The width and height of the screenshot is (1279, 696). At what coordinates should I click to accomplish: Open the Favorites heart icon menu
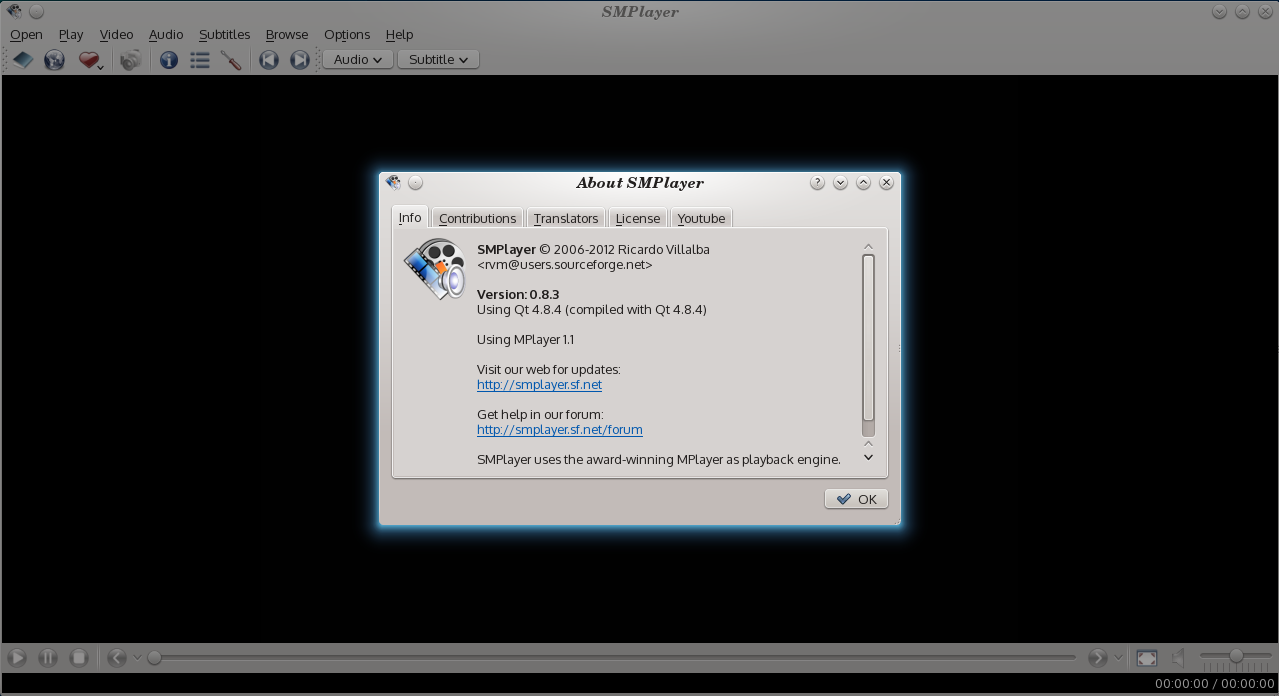[x=91, y=60]
